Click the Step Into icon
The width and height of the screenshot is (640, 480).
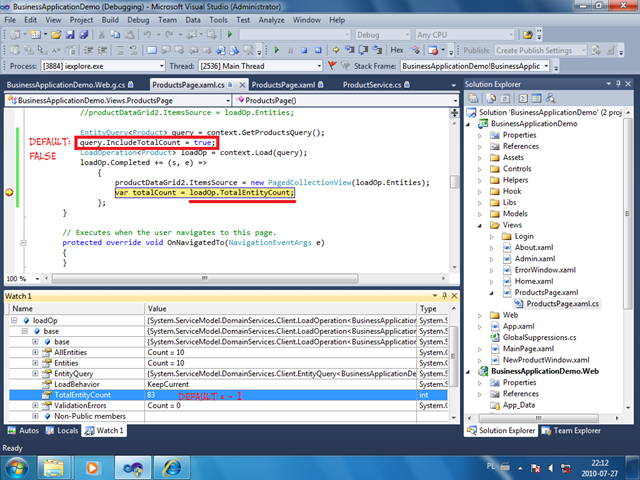coord(350,50)
